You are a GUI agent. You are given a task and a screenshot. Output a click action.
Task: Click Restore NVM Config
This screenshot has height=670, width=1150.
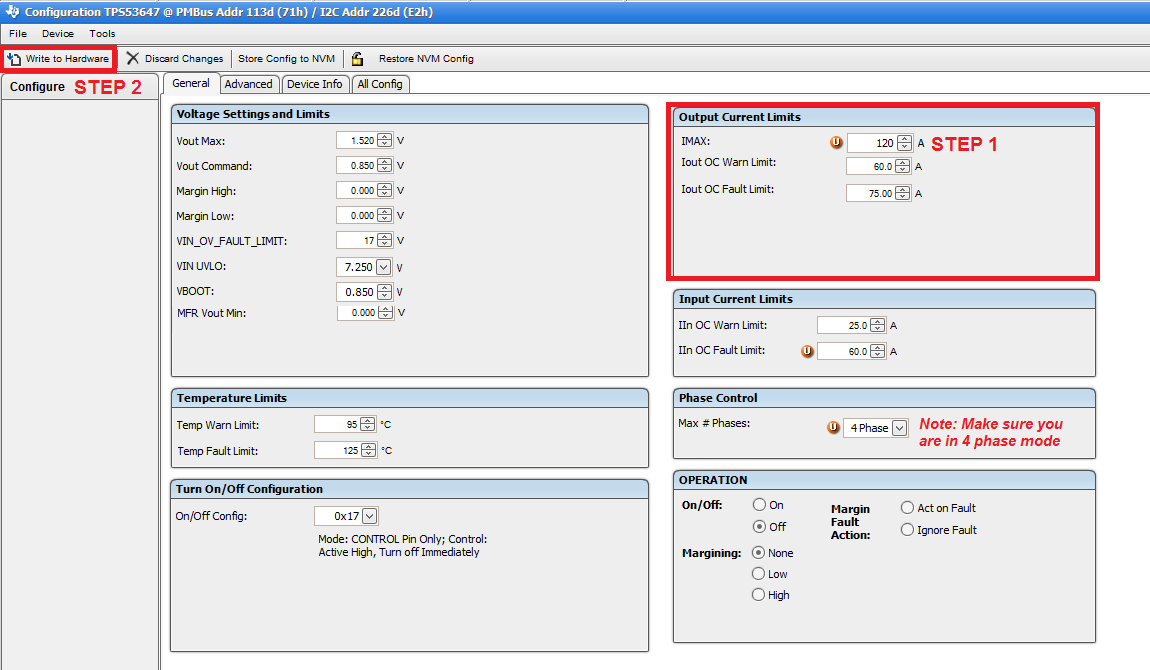tap(426, 59)
